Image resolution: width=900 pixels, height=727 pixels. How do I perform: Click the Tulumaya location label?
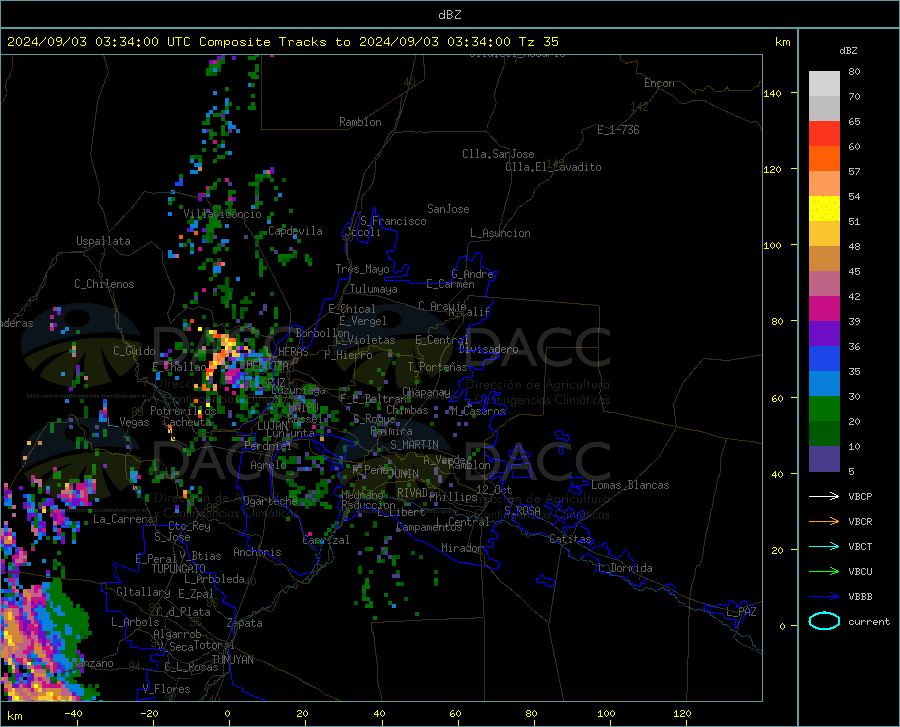click(x=373, y=289)
